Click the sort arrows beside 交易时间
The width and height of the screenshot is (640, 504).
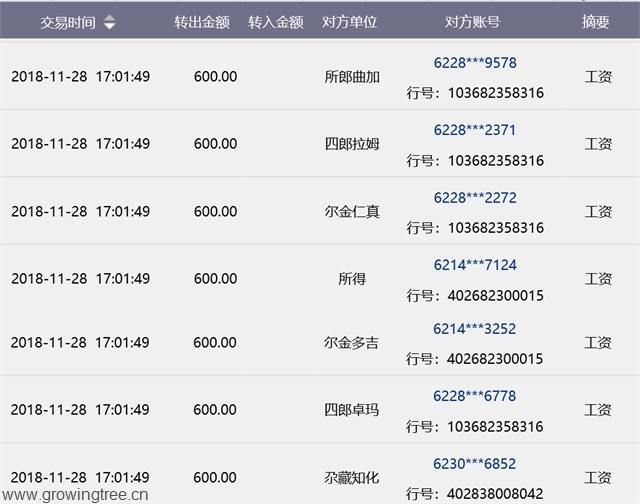point(109,23)
